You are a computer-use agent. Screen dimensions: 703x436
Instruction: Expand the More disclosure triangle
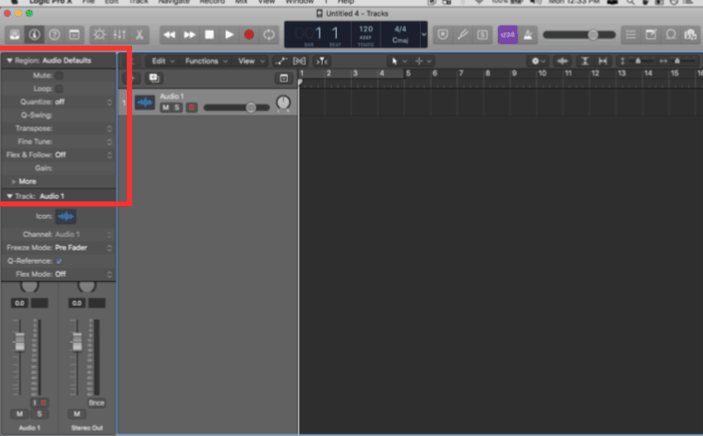coord(13,181)
